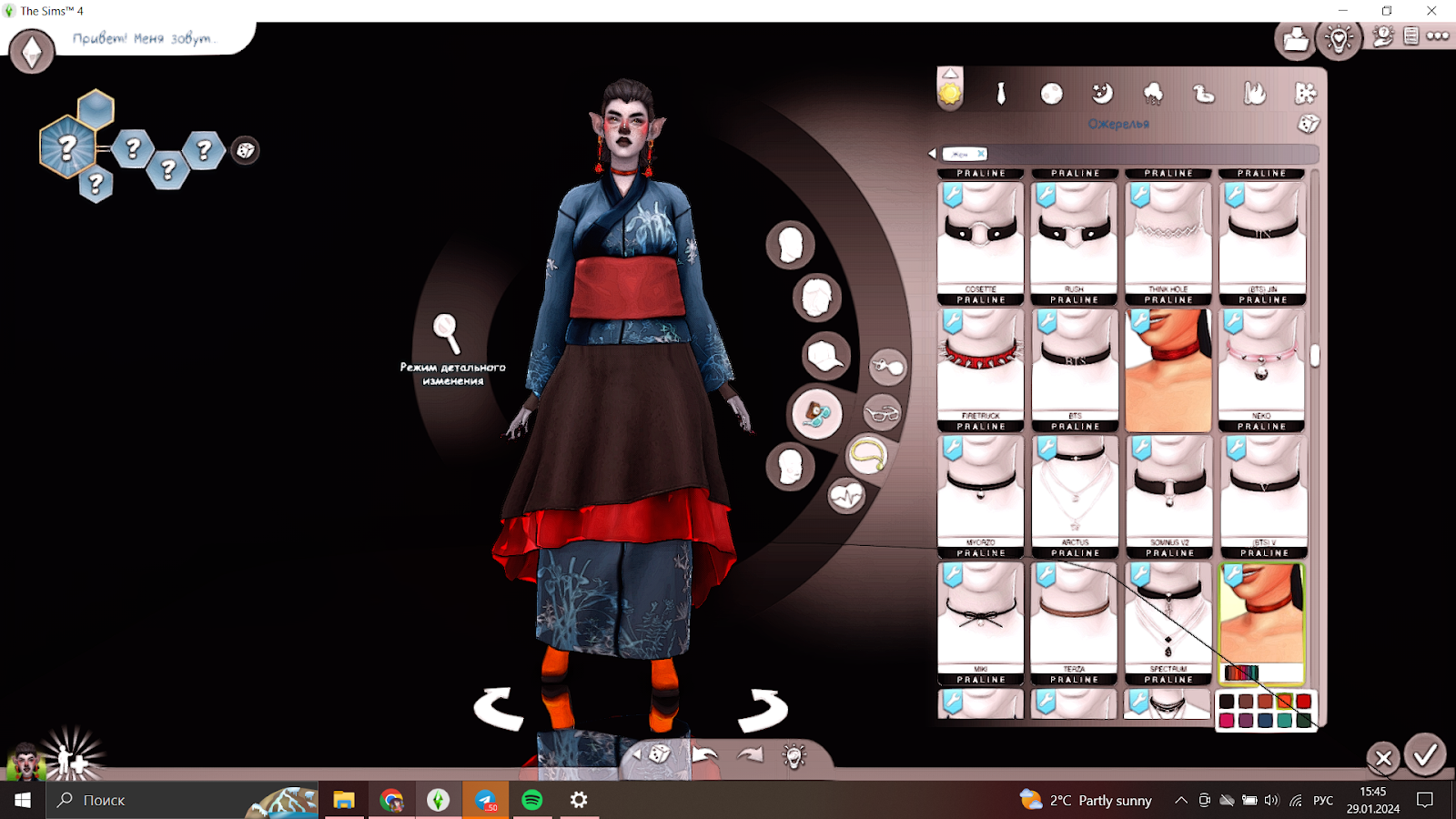This screenshot has height=819, width=1456.
Task: Click the detail edit mode magnifier
Action: (x=446, y=332)
